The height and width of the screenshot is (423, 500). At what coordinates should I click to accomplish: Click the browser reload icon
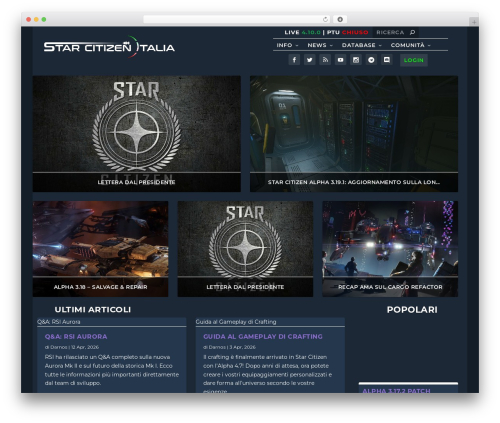click(325, 19)
